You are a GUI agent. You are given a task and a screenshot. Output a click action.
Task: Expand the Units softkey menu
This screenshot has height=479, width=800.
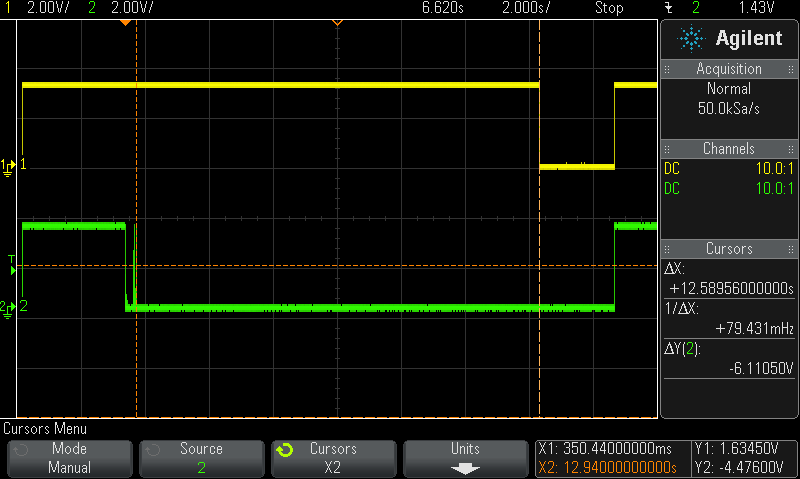tap(465, 458)
